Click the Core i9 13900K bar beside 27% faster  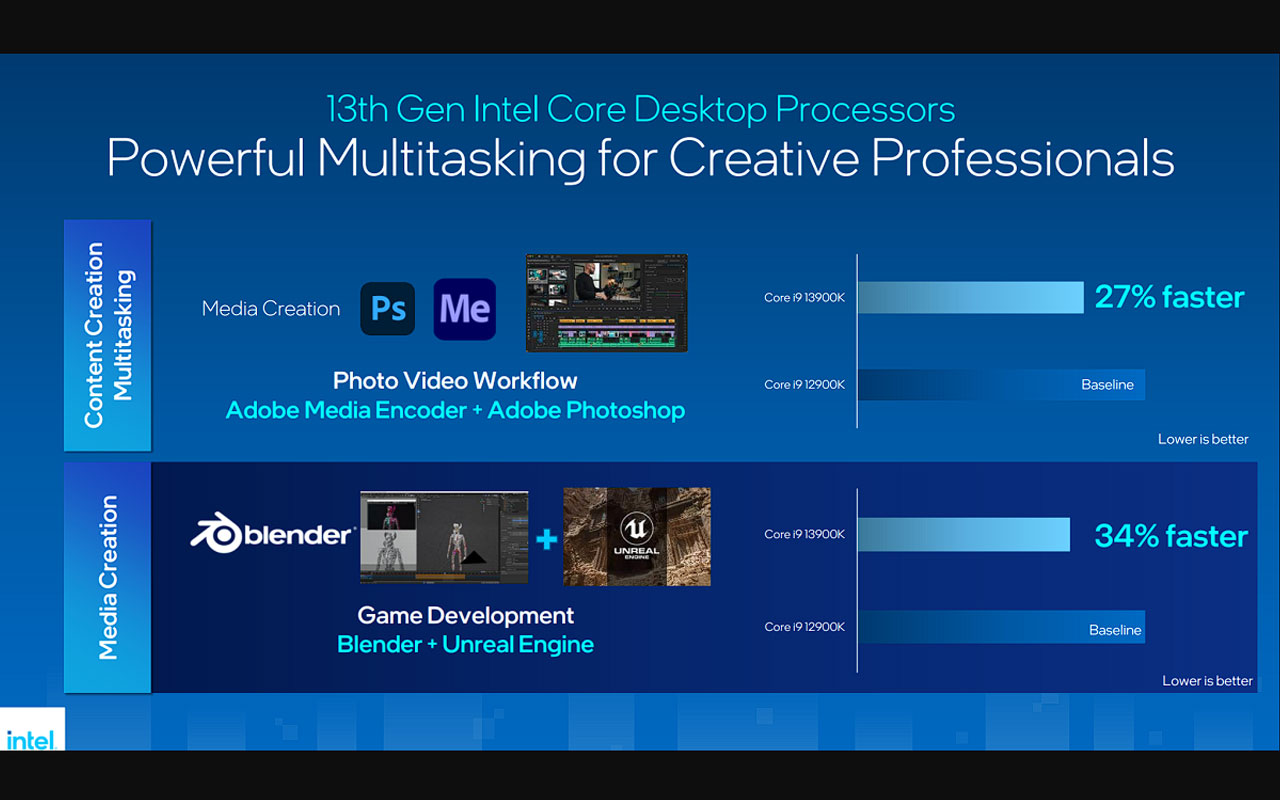click(x=970, y=297)
